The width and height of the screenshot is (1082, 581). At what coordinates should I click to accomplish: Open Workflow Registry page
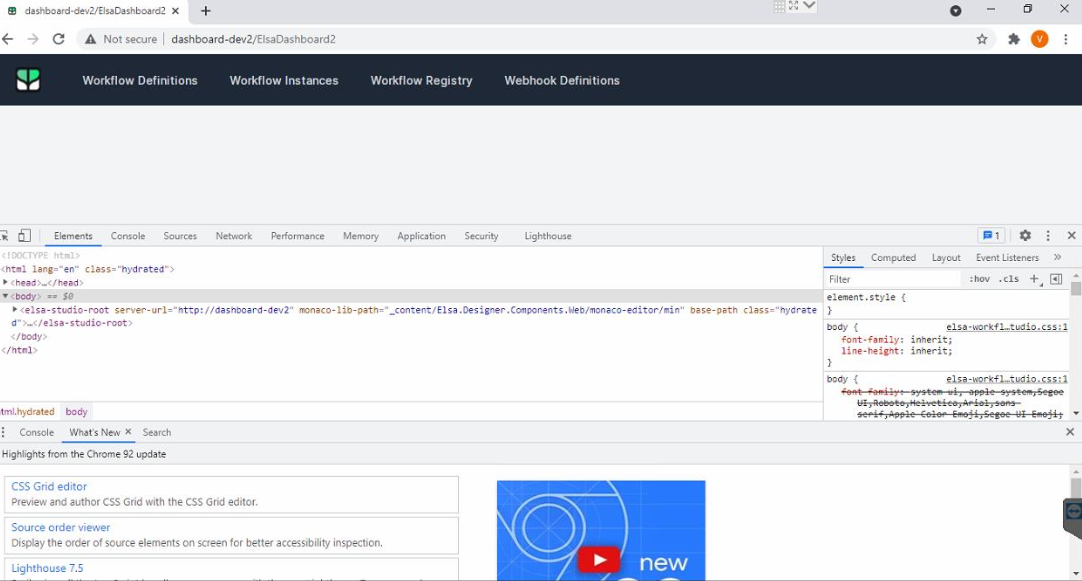point(422,81)
